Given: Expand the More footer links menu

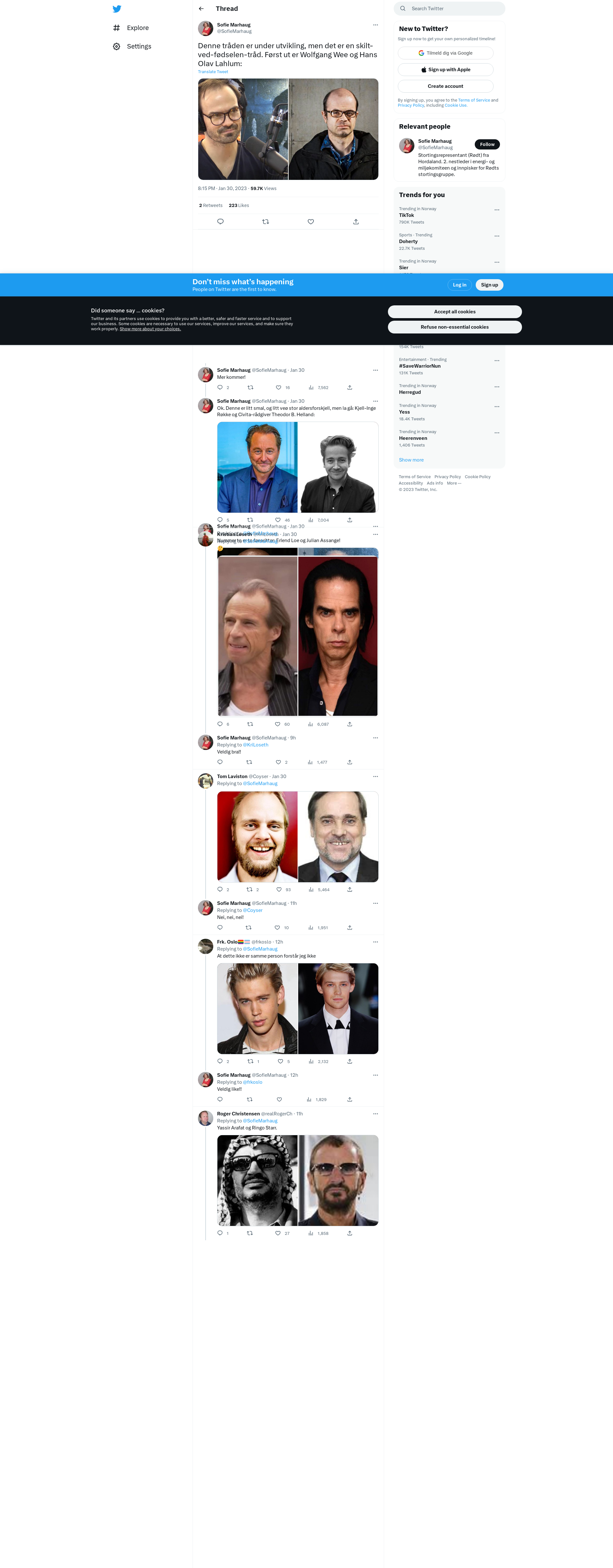Looking at the screenshot, I should pos(454,483).
